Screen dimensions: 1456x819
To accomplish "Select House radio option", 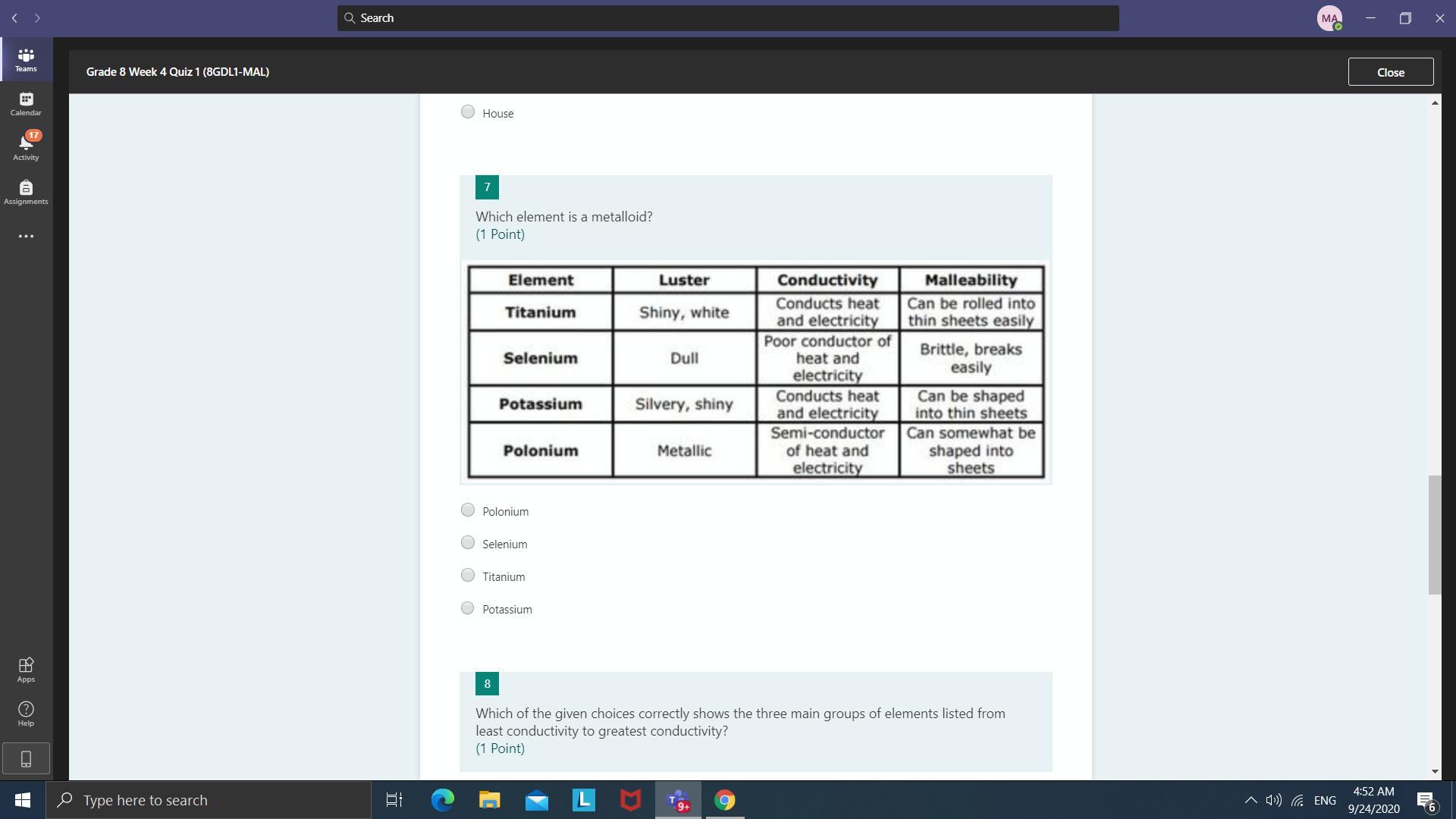I will pos(468,112).
